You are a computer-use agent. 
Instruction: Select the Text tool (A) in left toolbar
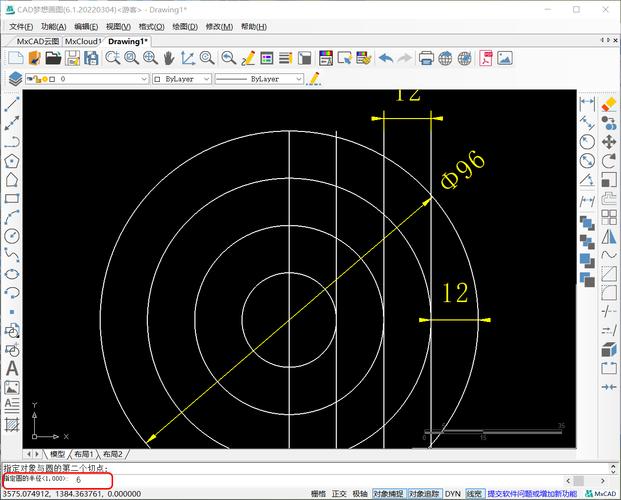(x=12, y=368)
